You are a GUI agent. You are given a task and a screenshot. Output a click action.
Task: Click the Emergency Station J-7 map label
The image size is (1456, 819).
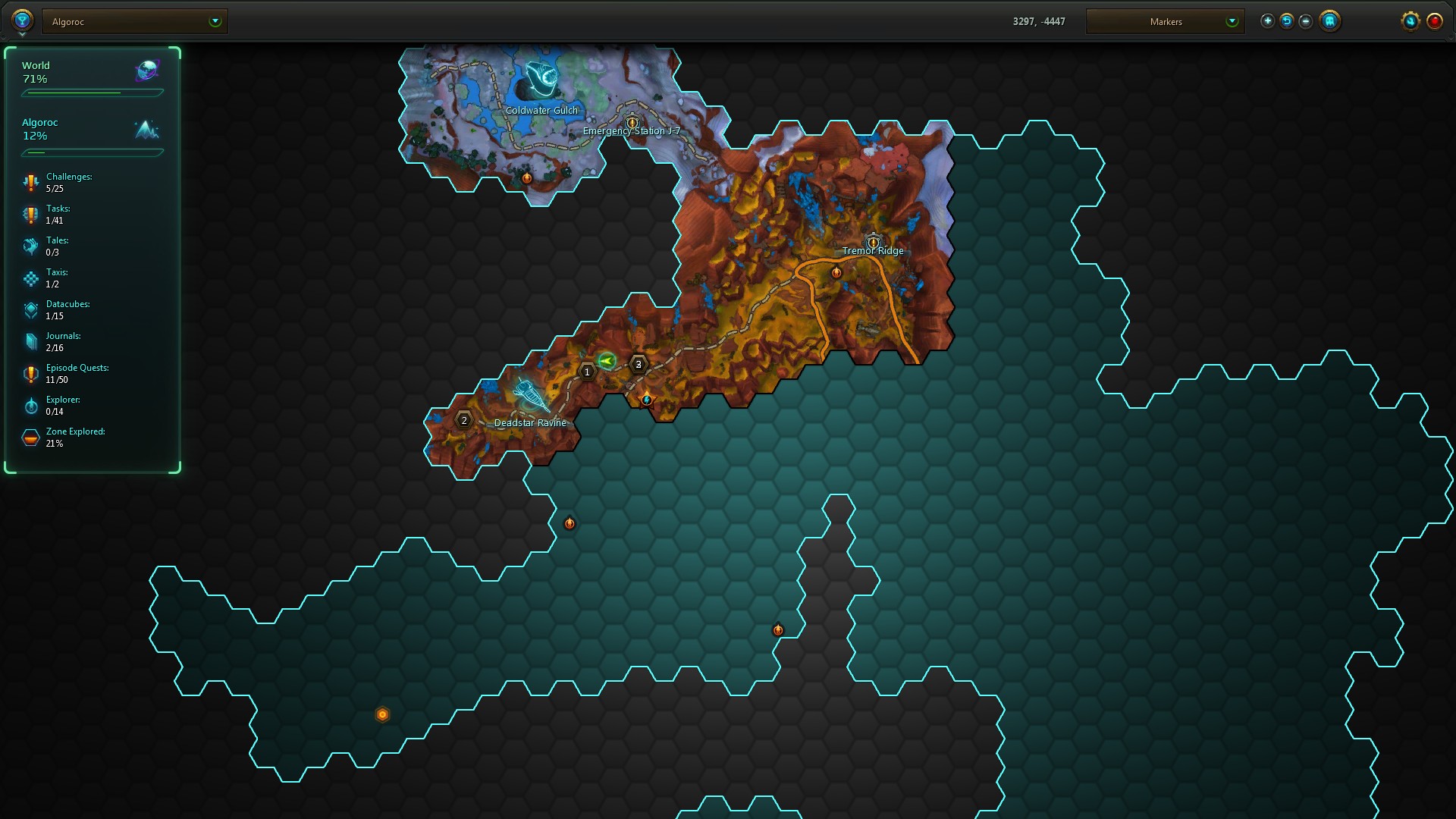coord(631,131)
